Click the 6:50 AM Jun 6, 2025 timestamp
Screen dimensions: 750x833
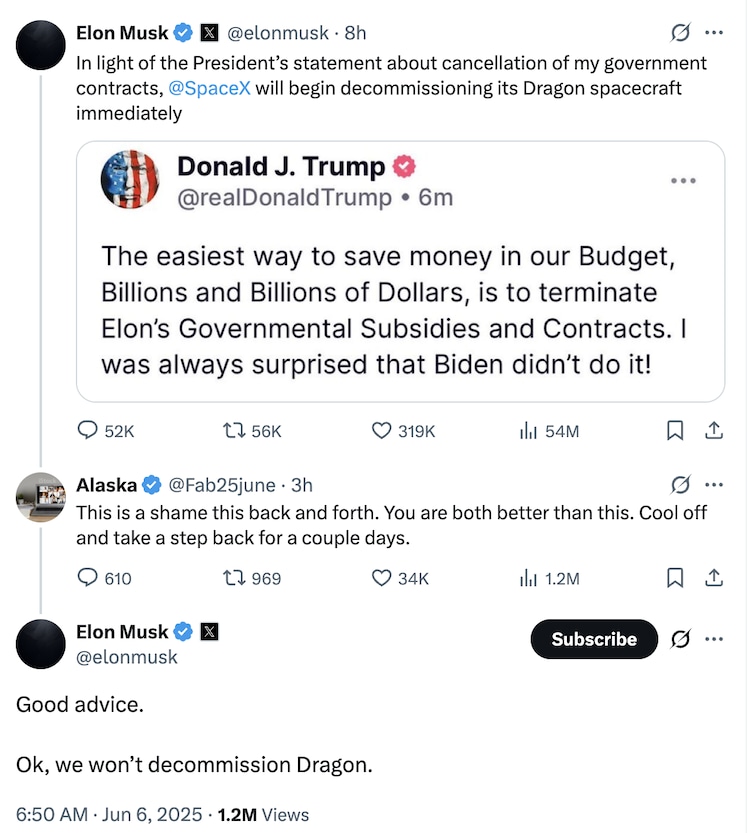pyautogui.click(x=109, y=814)
